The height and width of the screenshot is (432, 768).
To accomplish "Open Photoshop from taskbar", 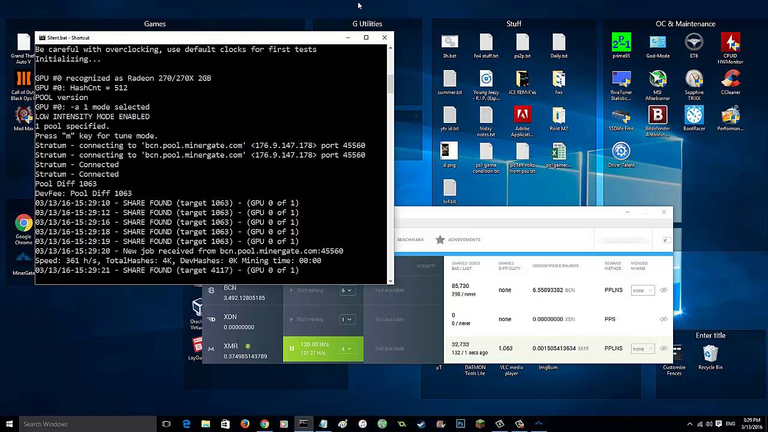I will click(x=460, y=424).
